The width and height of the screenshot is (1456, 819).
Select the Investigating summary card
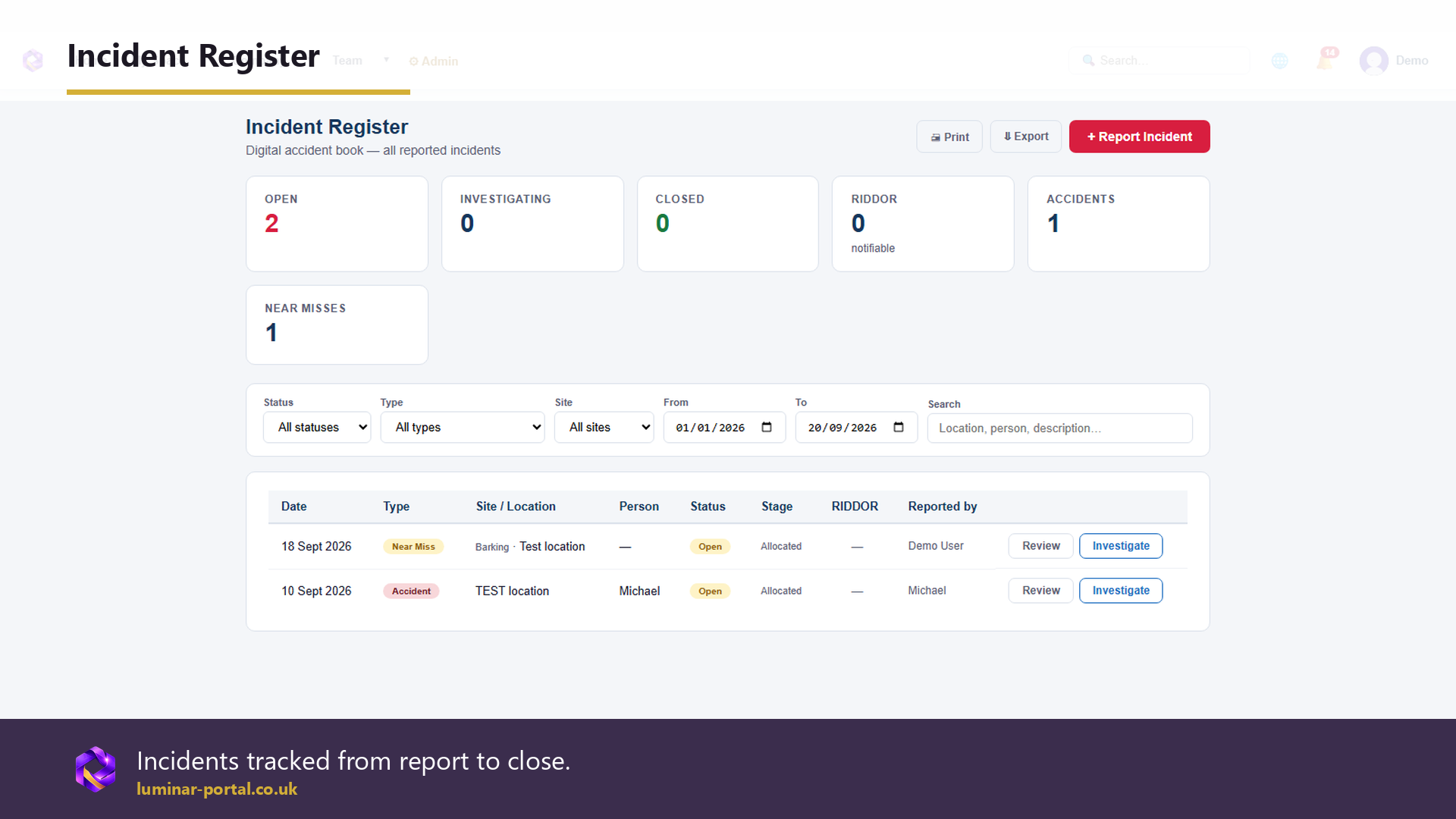[532, 224]
